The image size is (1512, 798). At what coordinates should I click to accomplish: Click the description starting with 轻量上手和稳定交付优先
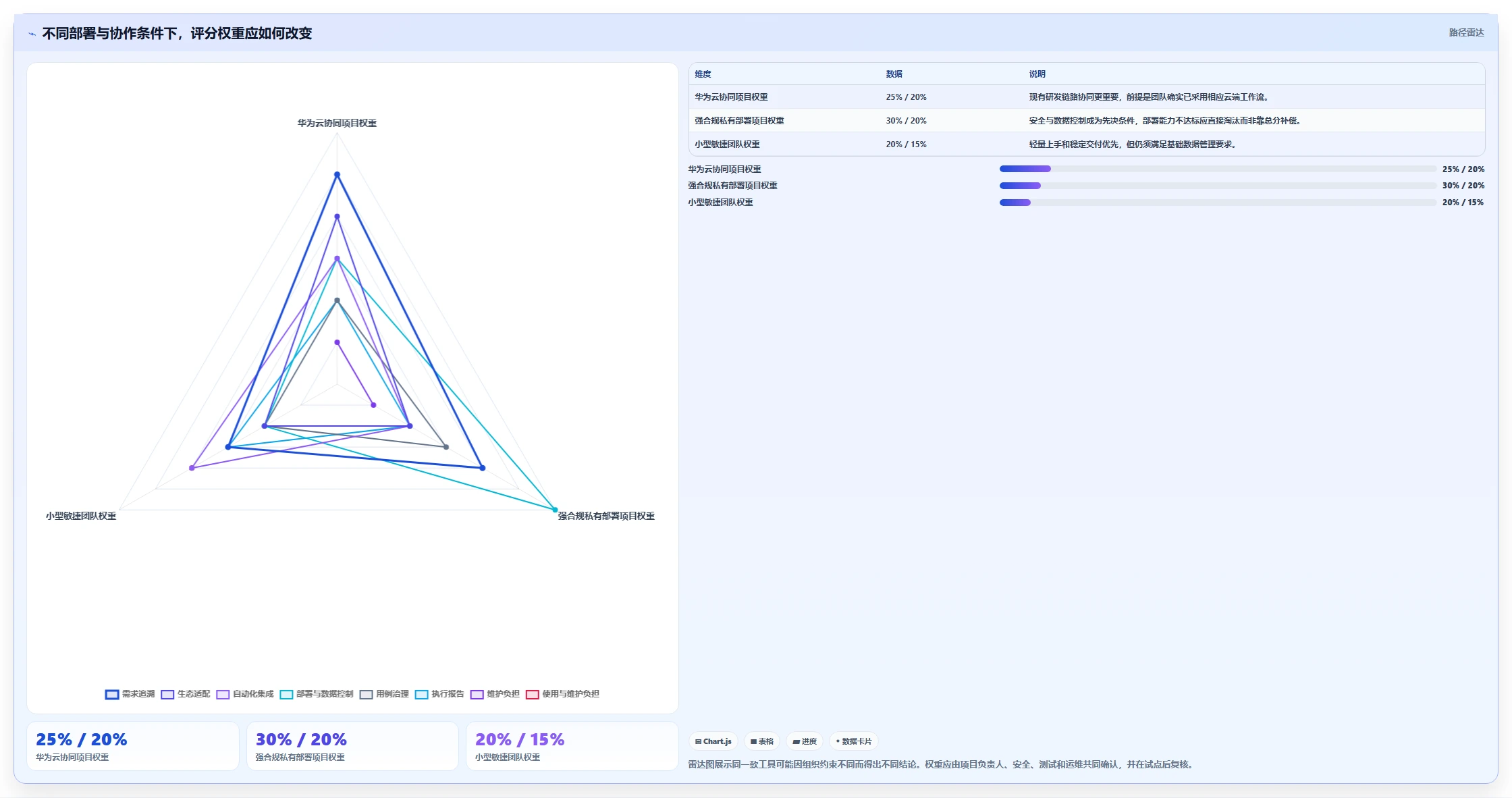coord(1134,144)
